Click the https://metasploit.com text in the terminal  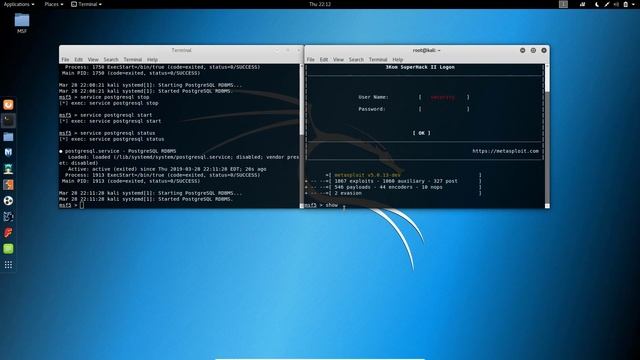505,151
